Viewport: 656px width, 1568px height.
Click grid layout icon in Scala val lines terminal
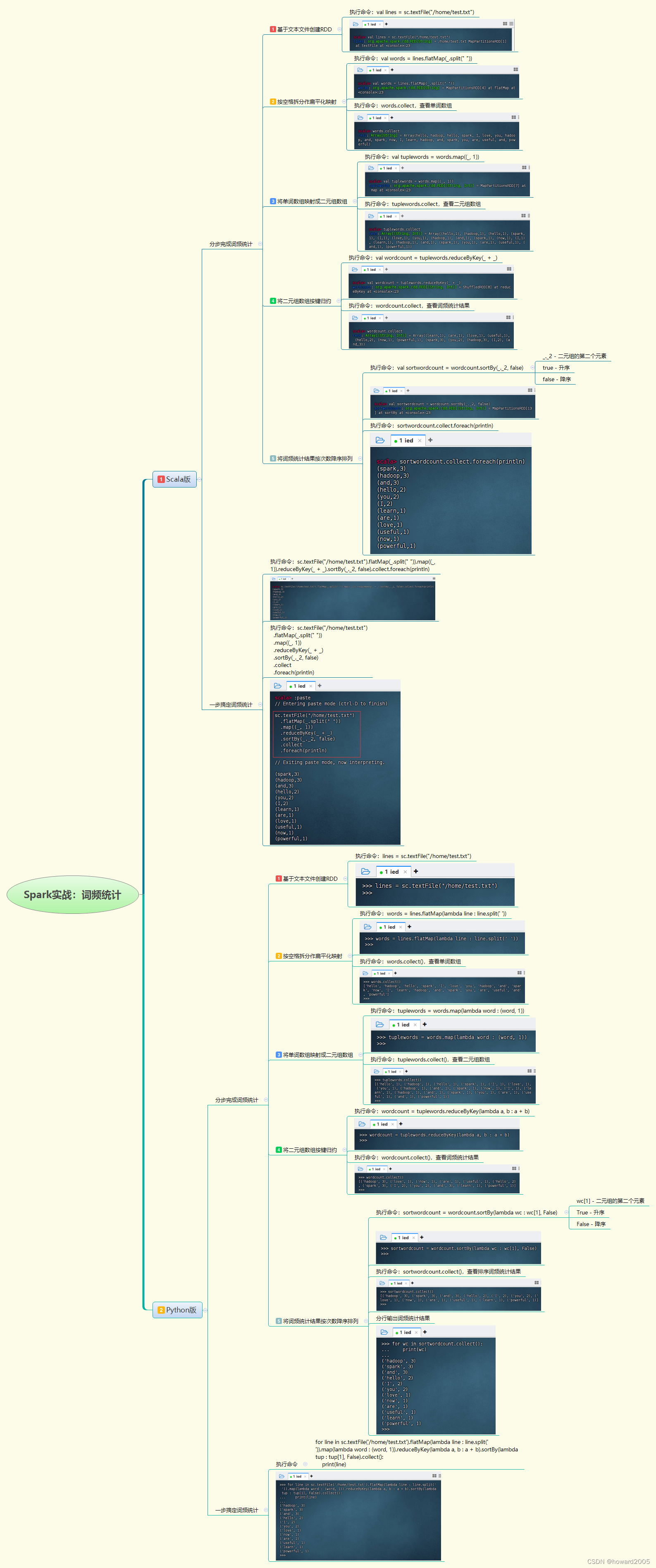click(504, 24)
